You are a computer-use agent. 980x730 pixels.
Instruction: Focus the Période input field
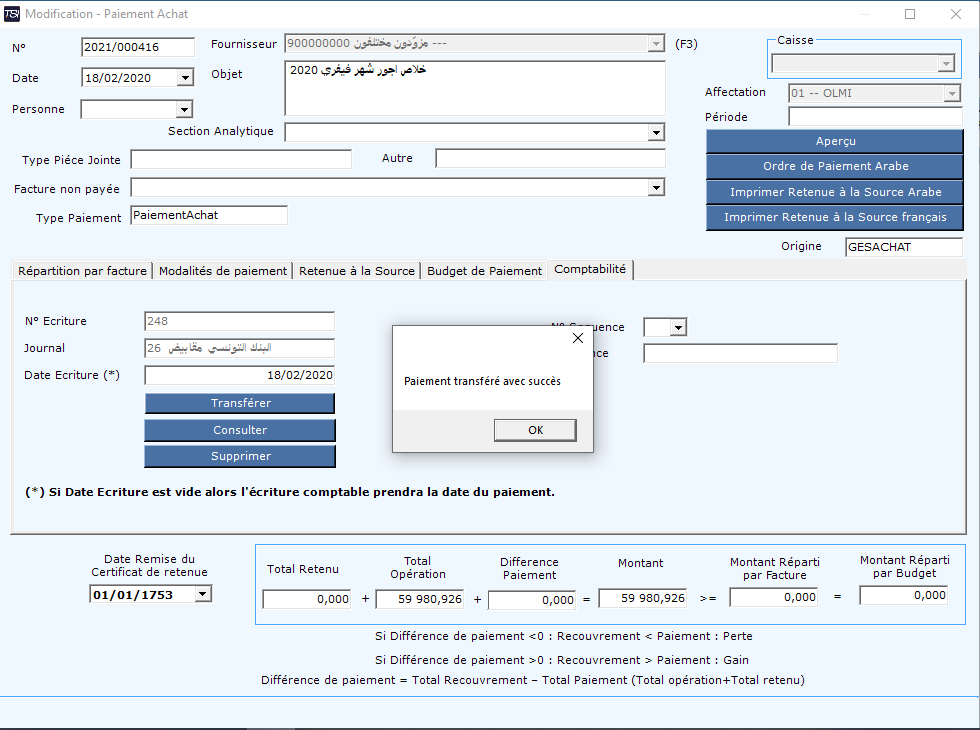[875, 117]
